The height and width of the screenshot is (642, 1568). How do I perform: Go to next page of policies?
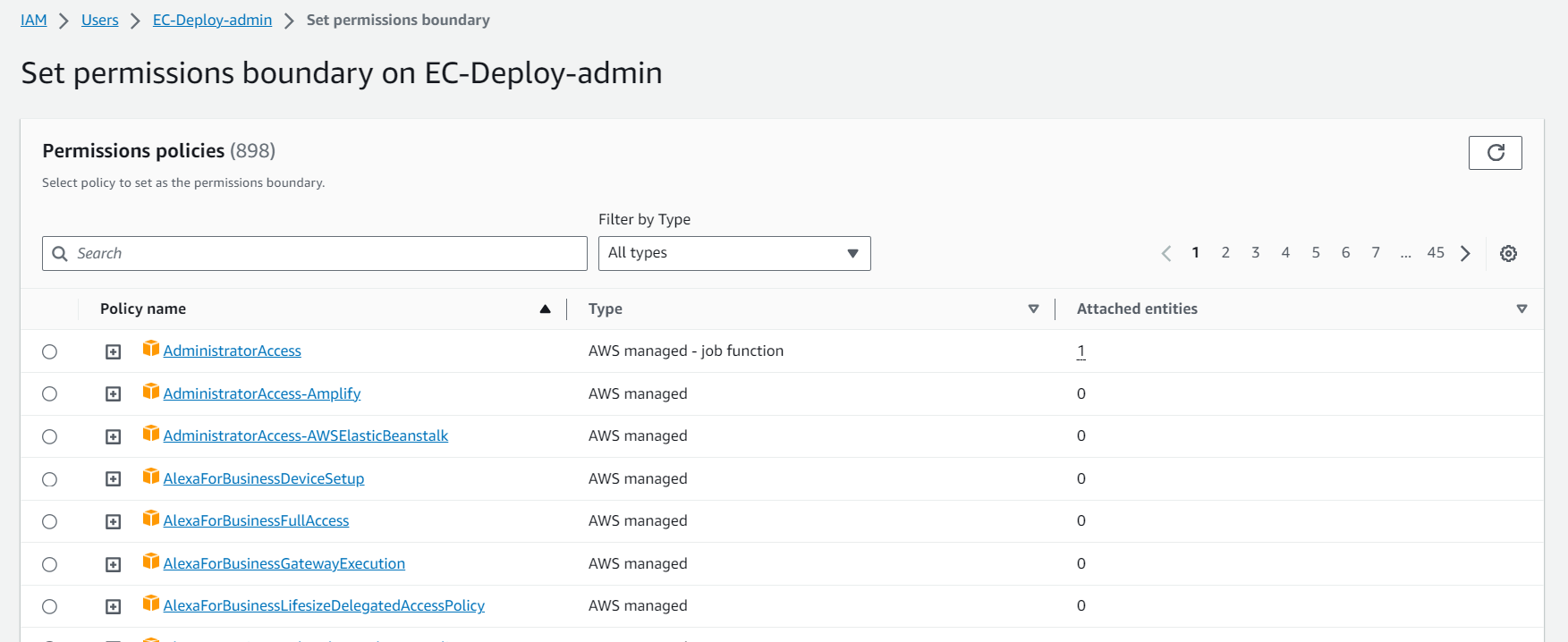(x=1465, y=254)
